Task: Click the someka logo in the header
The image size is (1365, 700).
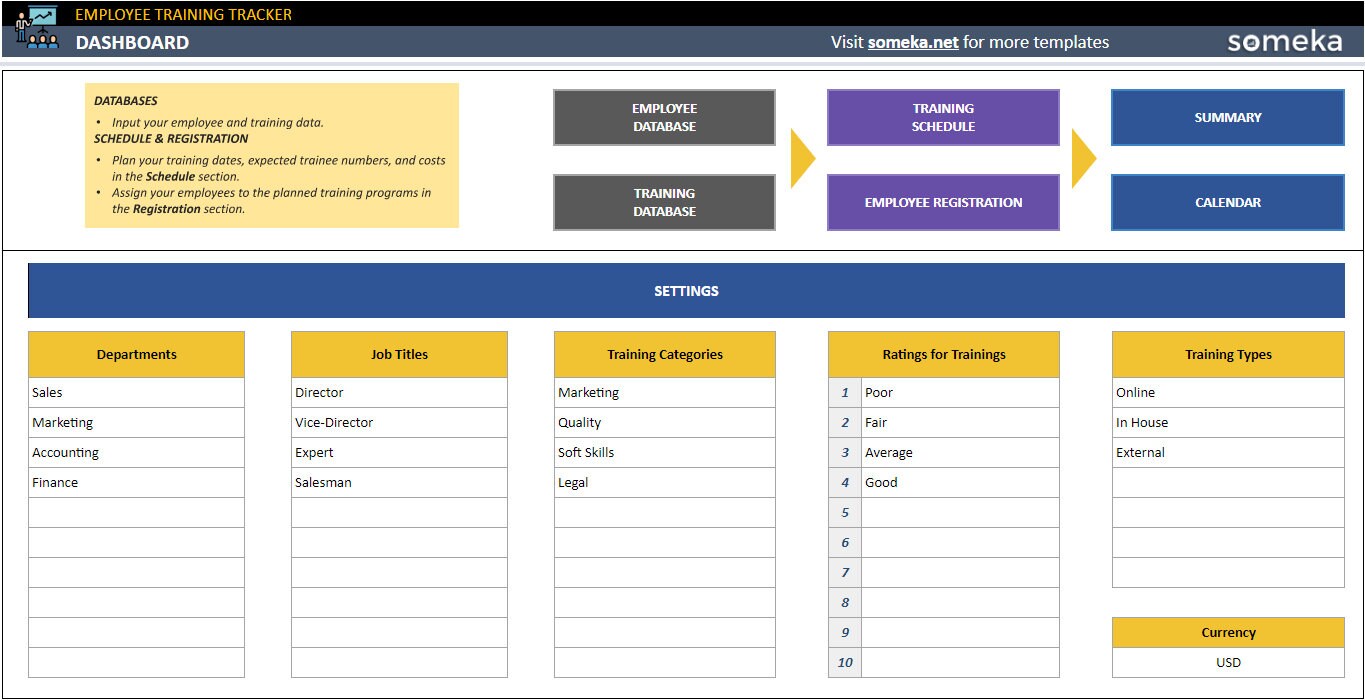Action: [x=1284, y=42]
